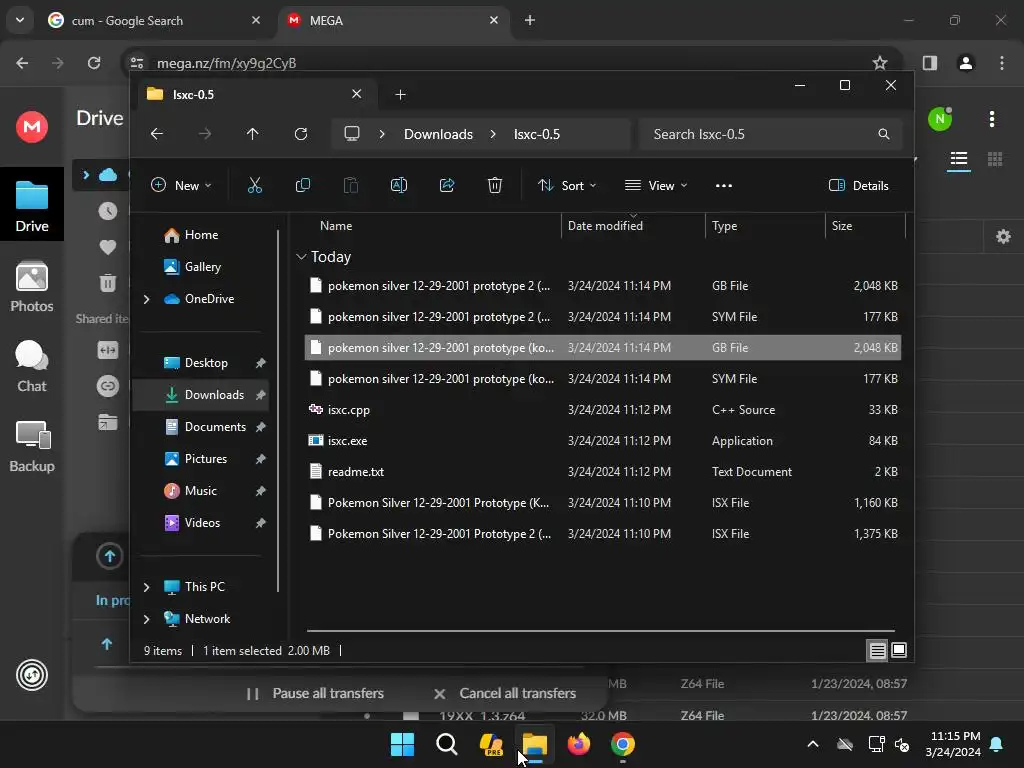Open Chrome tab list dropdown
1024x768 pixels.
point(20,20)
